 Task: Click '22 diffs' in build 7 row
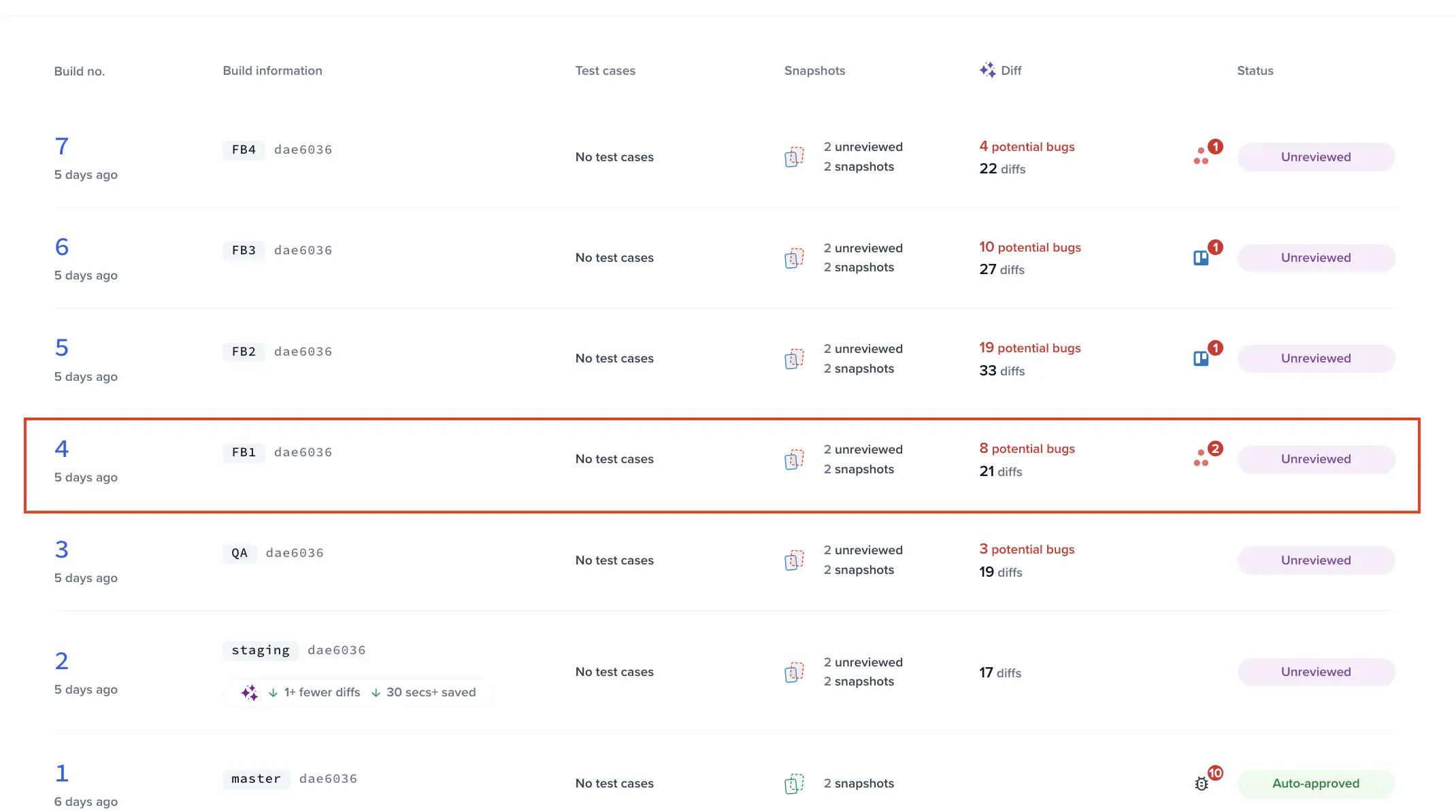1002,169
